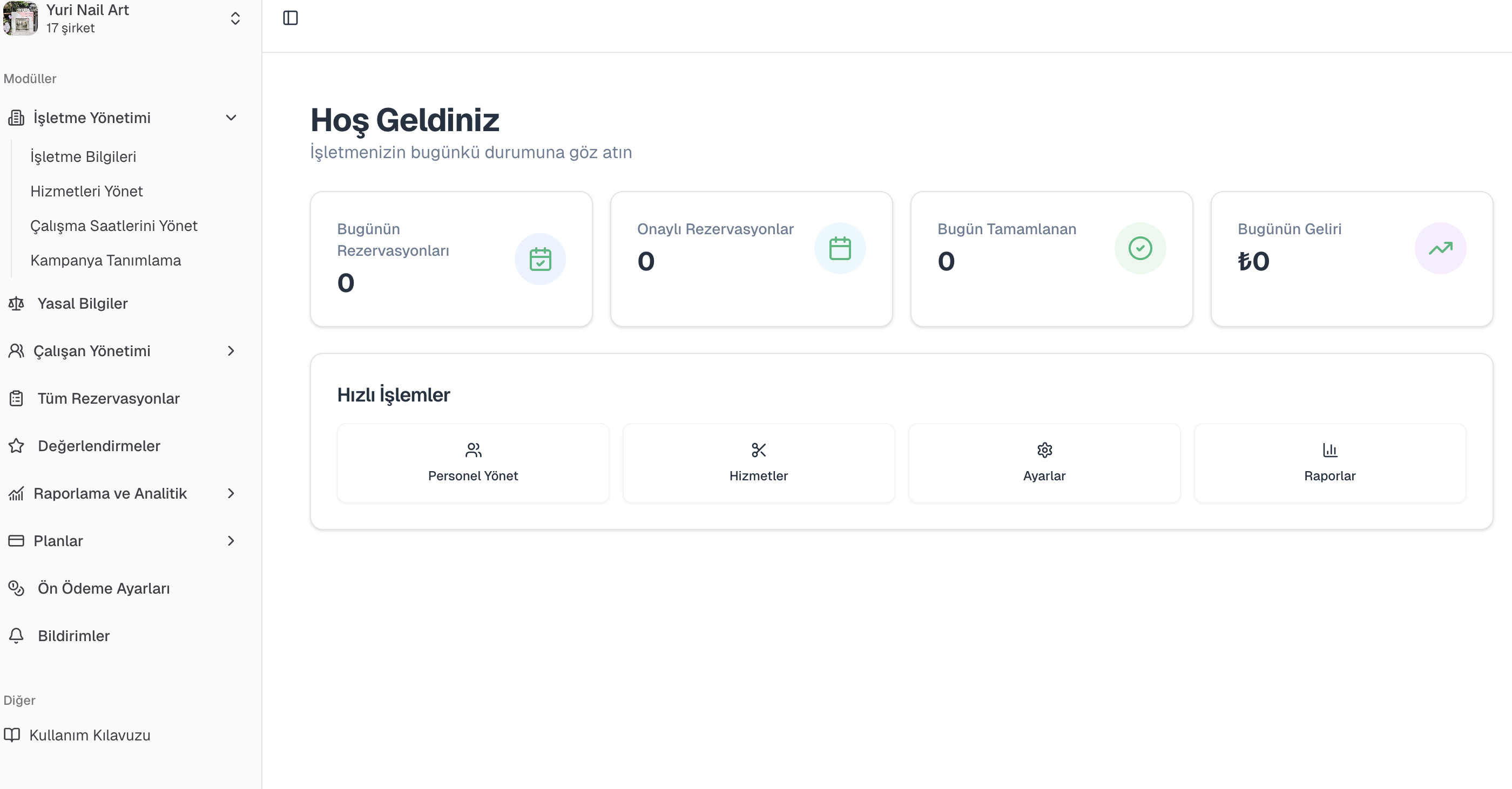The image size is (1512, 789).
Task: Expand the Planlar submenu arrow
Action: tap(231, 541)
